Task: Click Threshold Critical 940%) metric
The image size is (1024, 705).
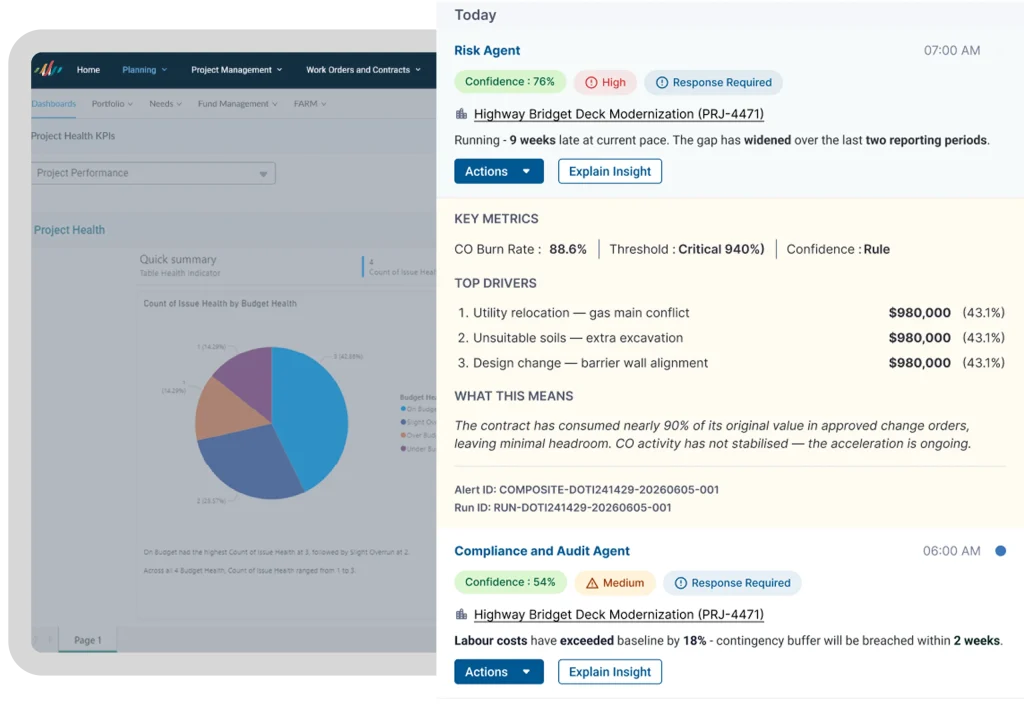Action: point(686,249)
